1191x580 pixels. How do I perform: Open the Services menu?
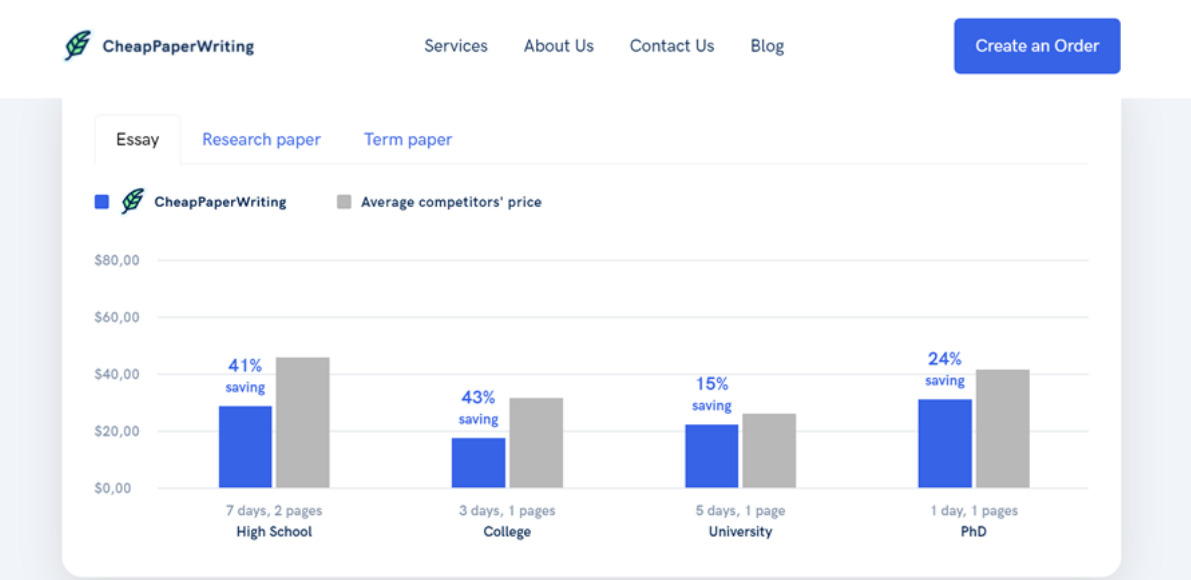pos(456,46)
